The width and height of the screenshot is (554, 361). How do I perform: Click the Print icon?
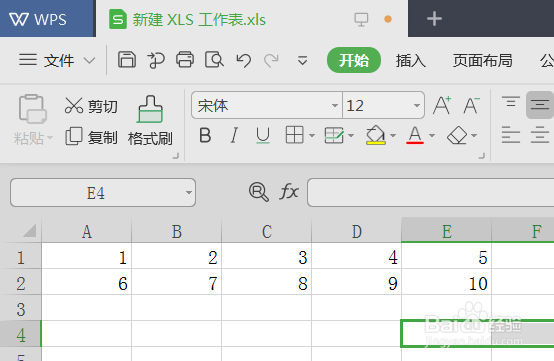(x=185, y=59)
